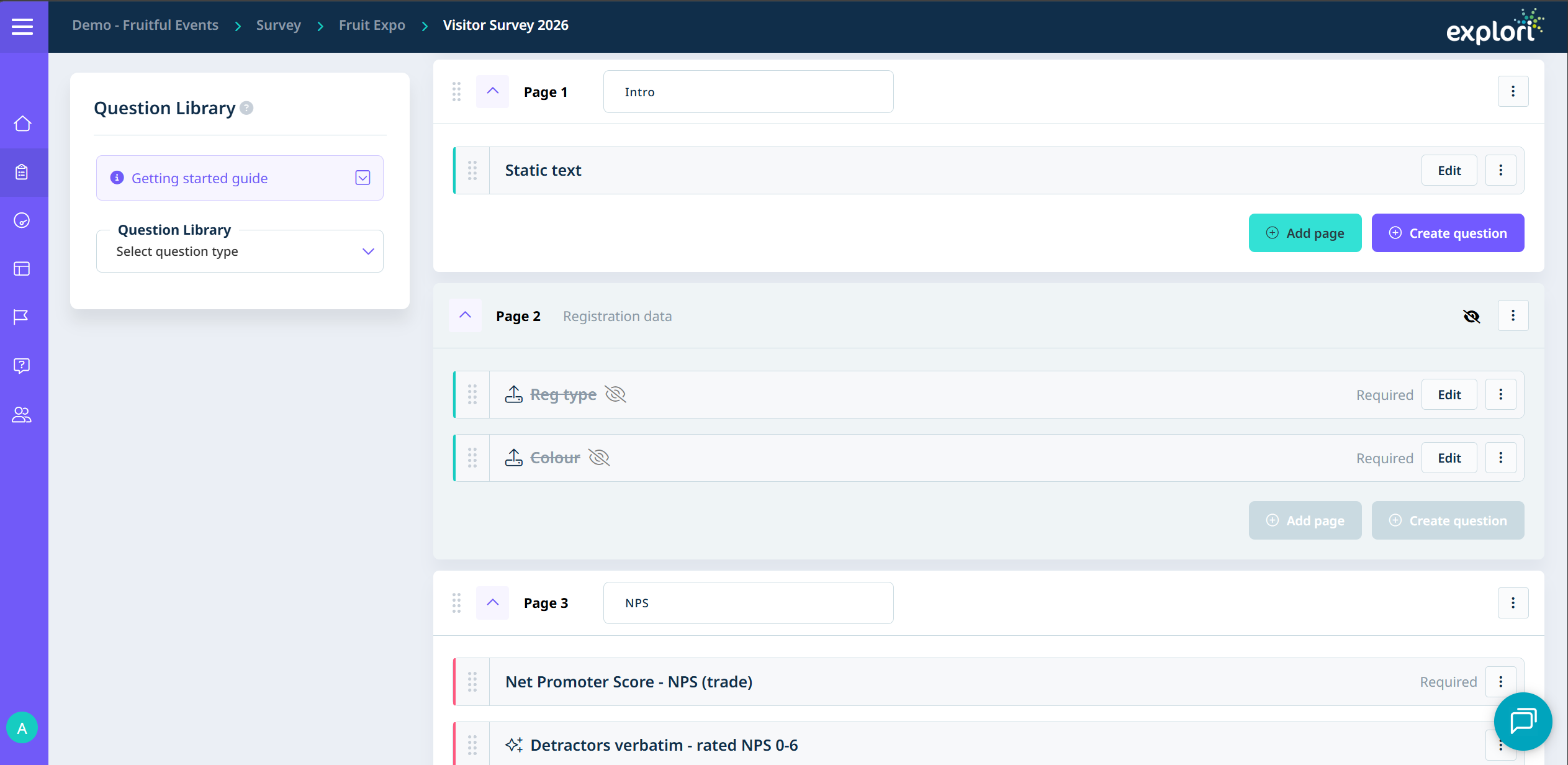1568x765 pixels.
Task: Open the hamburger menu
Action: point(22,26)
